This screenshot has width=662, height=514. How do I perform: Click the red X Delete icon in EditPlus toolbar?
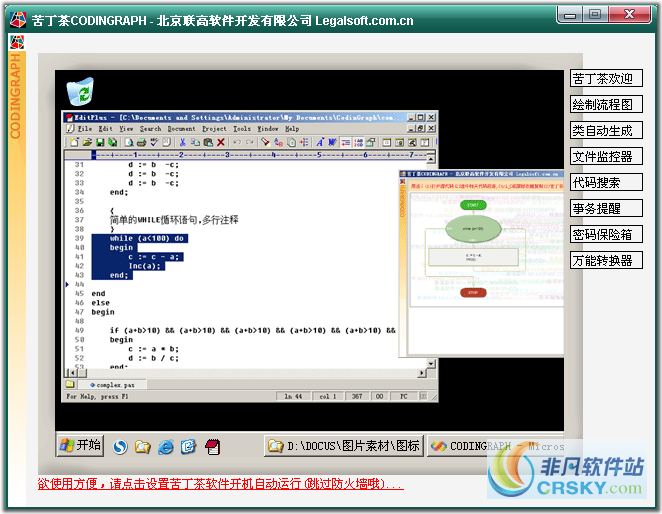coord(220,142)
